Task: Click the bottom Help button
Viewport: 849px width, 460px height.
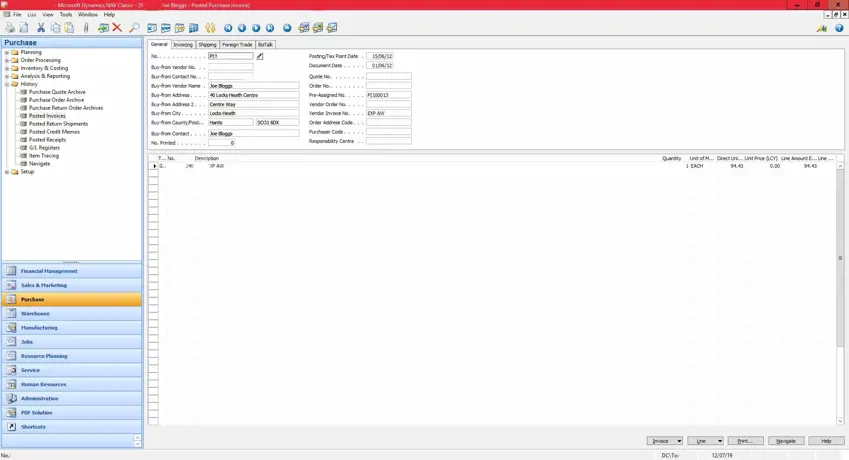Action: point(826,441)
